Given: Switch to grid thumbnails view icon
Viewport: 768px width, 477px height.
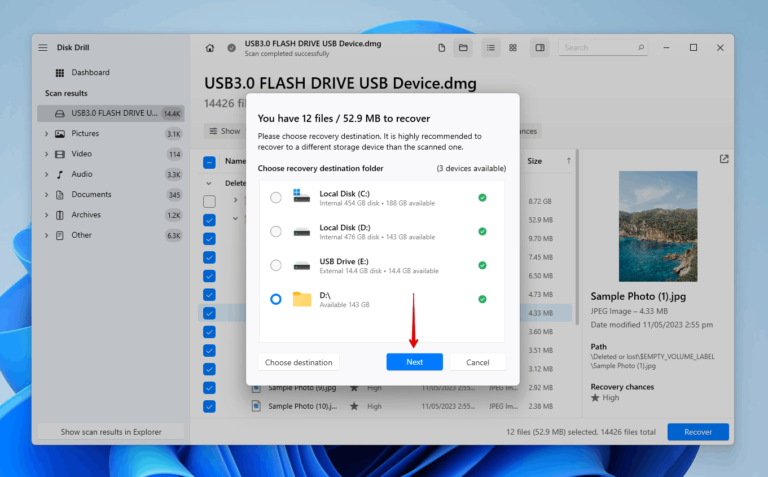Looking at the screenshot, I should click(513, 48).
